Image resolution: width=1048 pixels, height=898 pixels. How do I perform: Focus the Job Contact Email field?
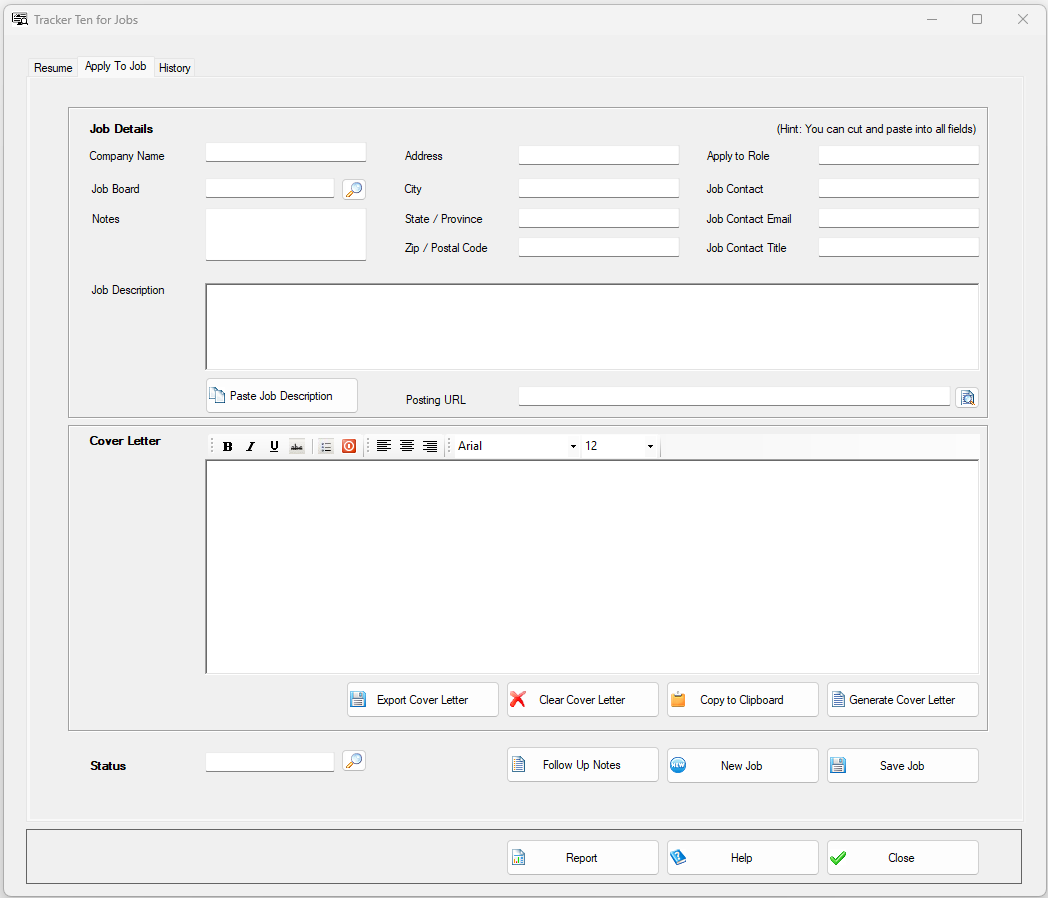tap(898, 218)
